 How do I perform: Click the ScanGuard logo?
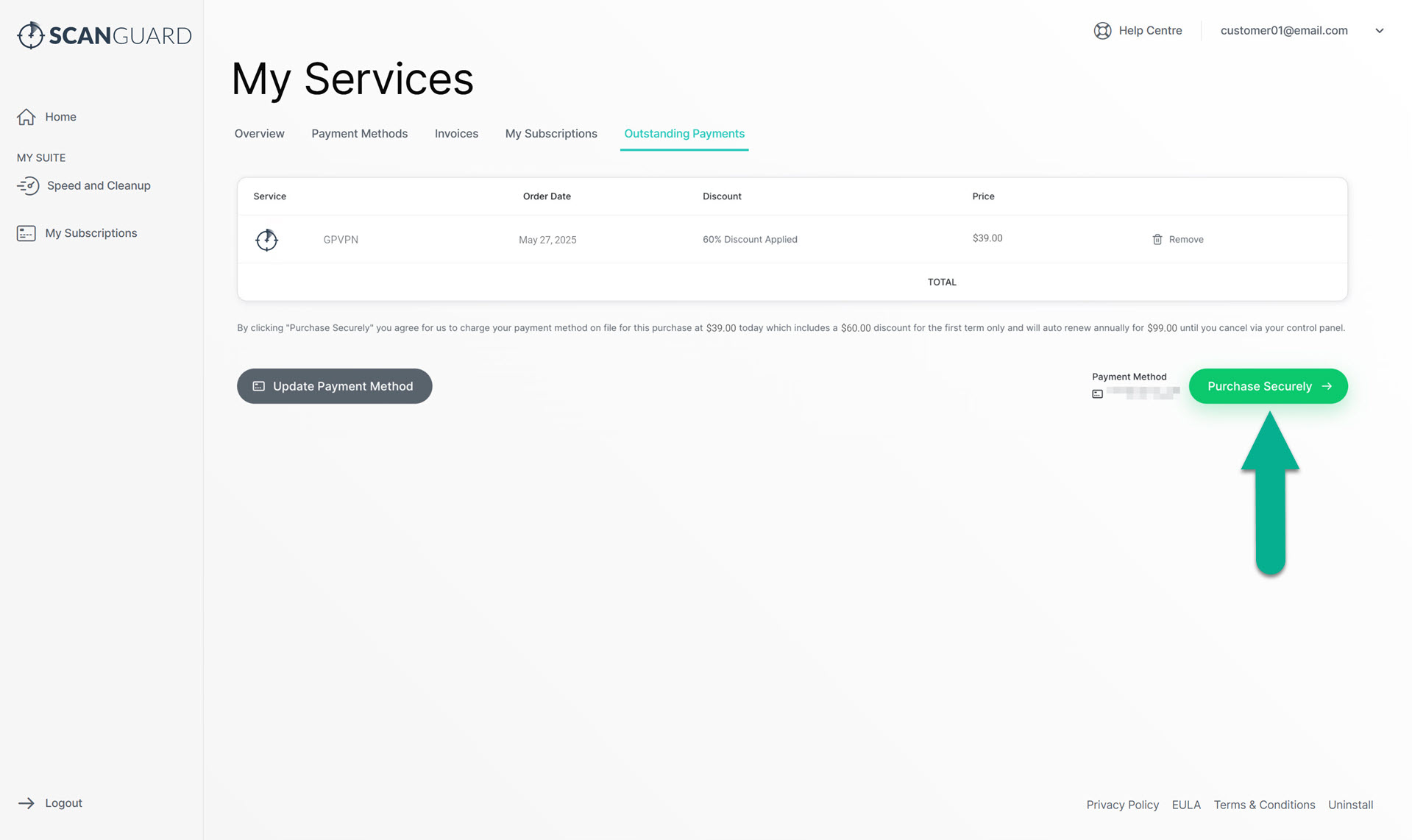(104, 35)
